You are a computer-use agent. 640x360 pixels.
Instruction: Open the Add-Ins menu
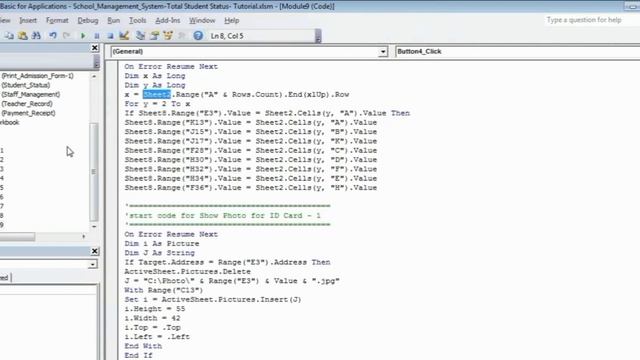167,20
